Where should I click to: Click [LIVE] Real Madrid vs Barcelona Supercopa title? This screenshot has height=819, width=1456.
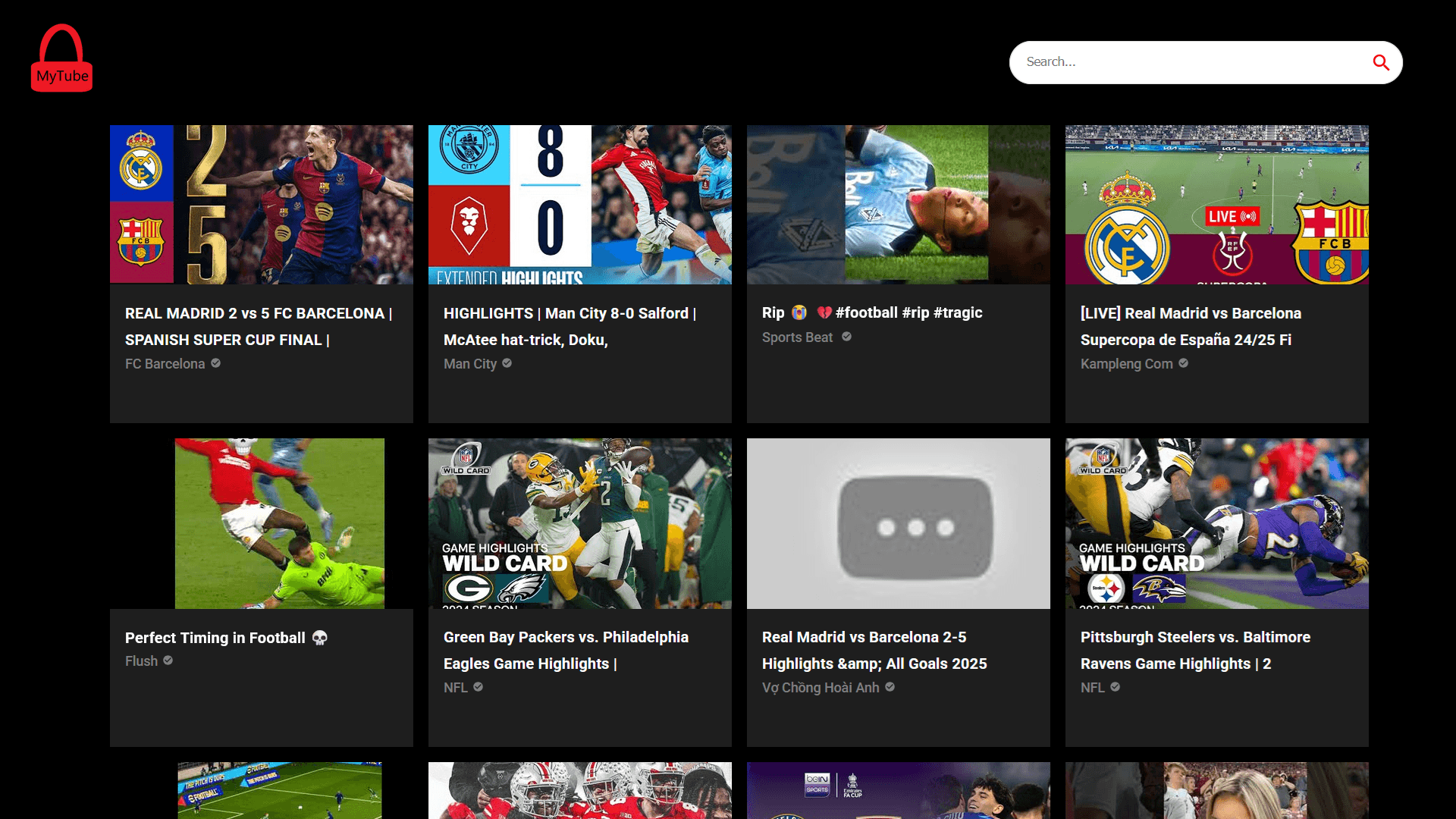click(x=1191, y=326)
